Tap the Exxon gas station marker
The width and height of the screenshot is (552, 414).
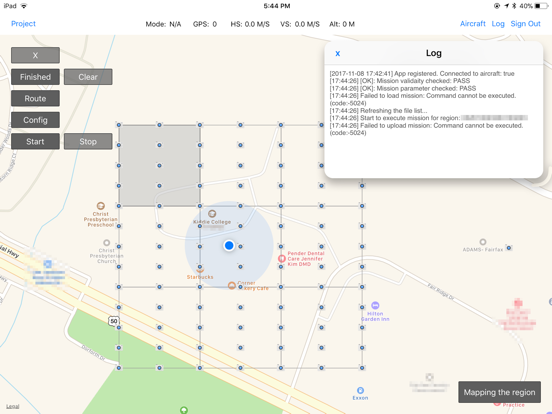360,390
